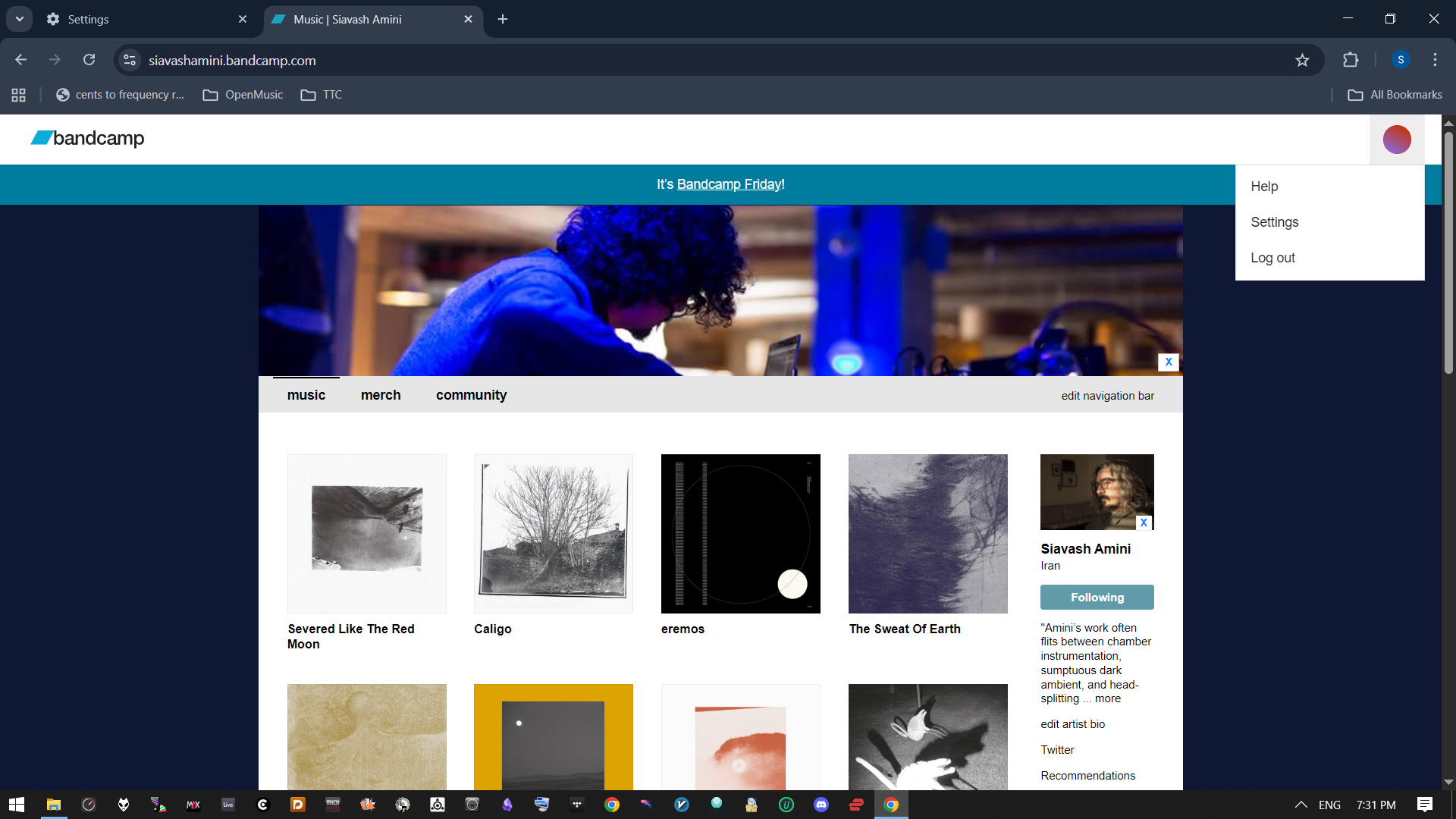Viewport: 1456px width, 819px height.
Task: Open the Chrome three-dot menu
Action: point(1435,60)
